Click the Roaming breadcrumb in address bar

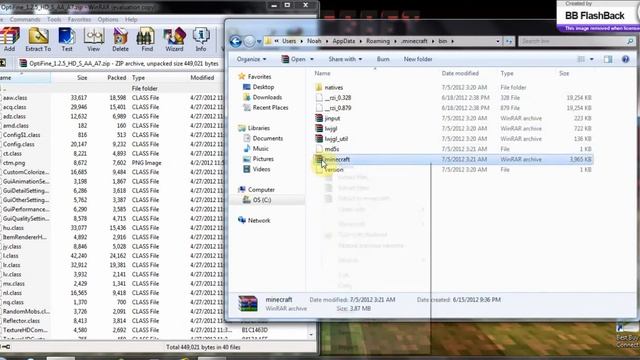coord(378,41)
